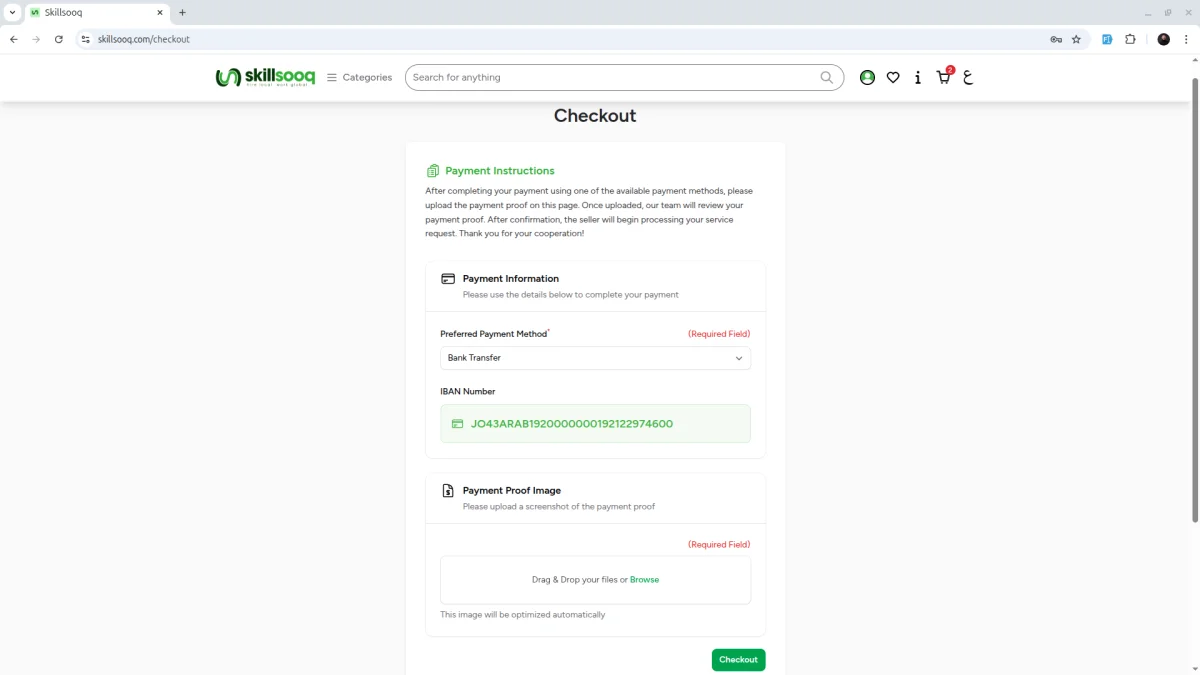Open the shopping cart icon
1200x675 pixels.
click(x=943, y=77)
